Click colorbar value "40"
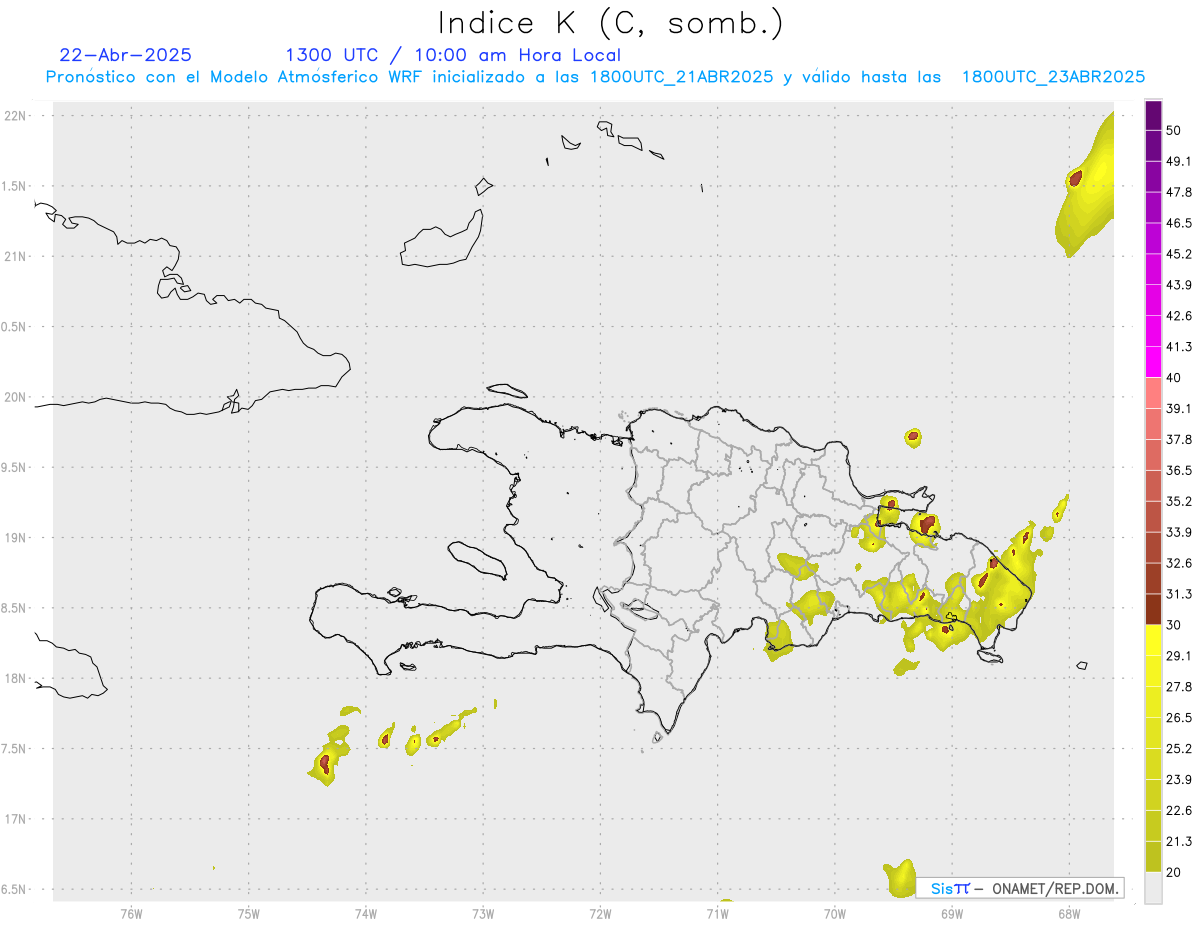Screen dimensions: 1200x927 pos(1174,378)
